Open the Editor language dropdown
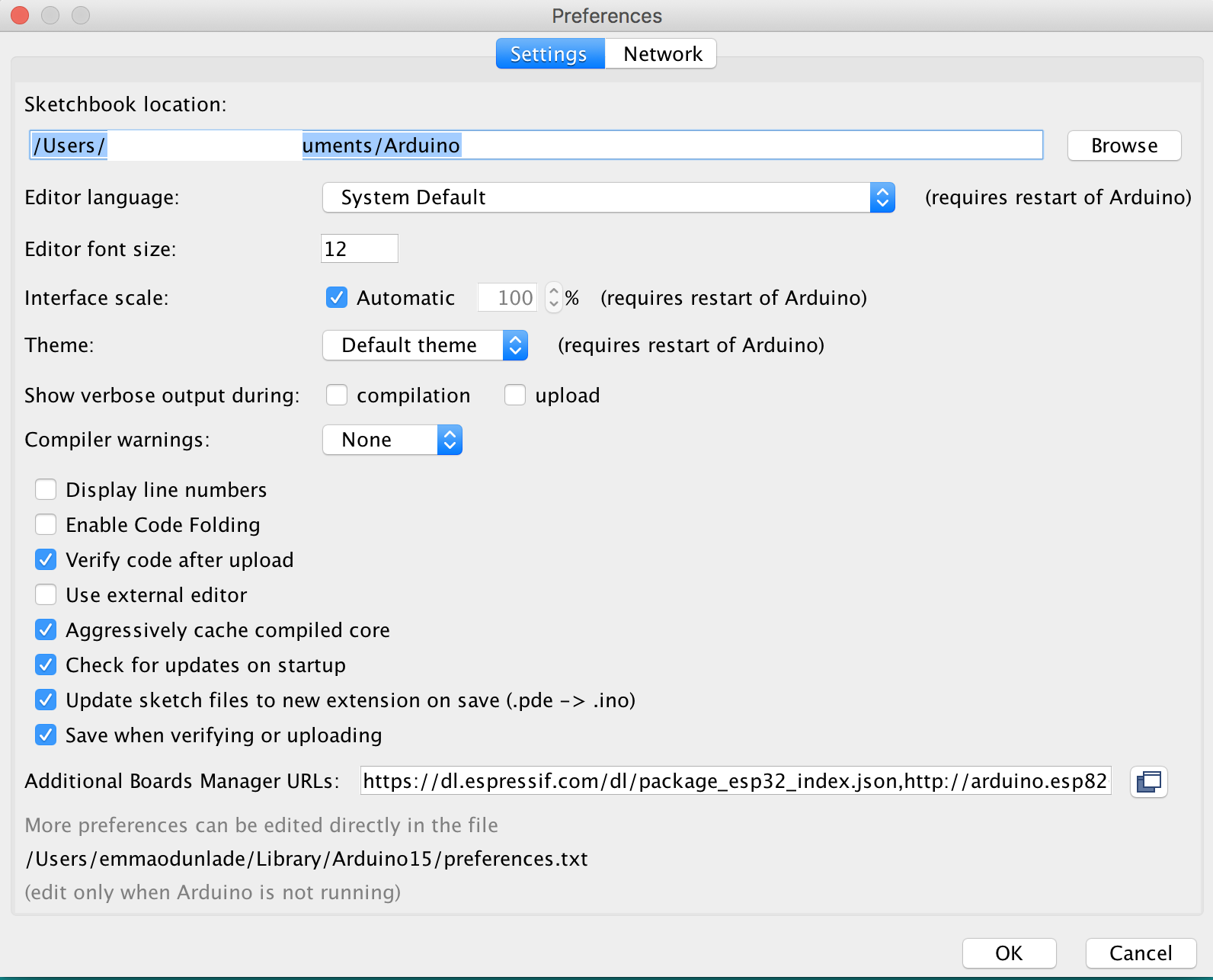Viewport: 1213px width, 980px height. pos(608,197)
